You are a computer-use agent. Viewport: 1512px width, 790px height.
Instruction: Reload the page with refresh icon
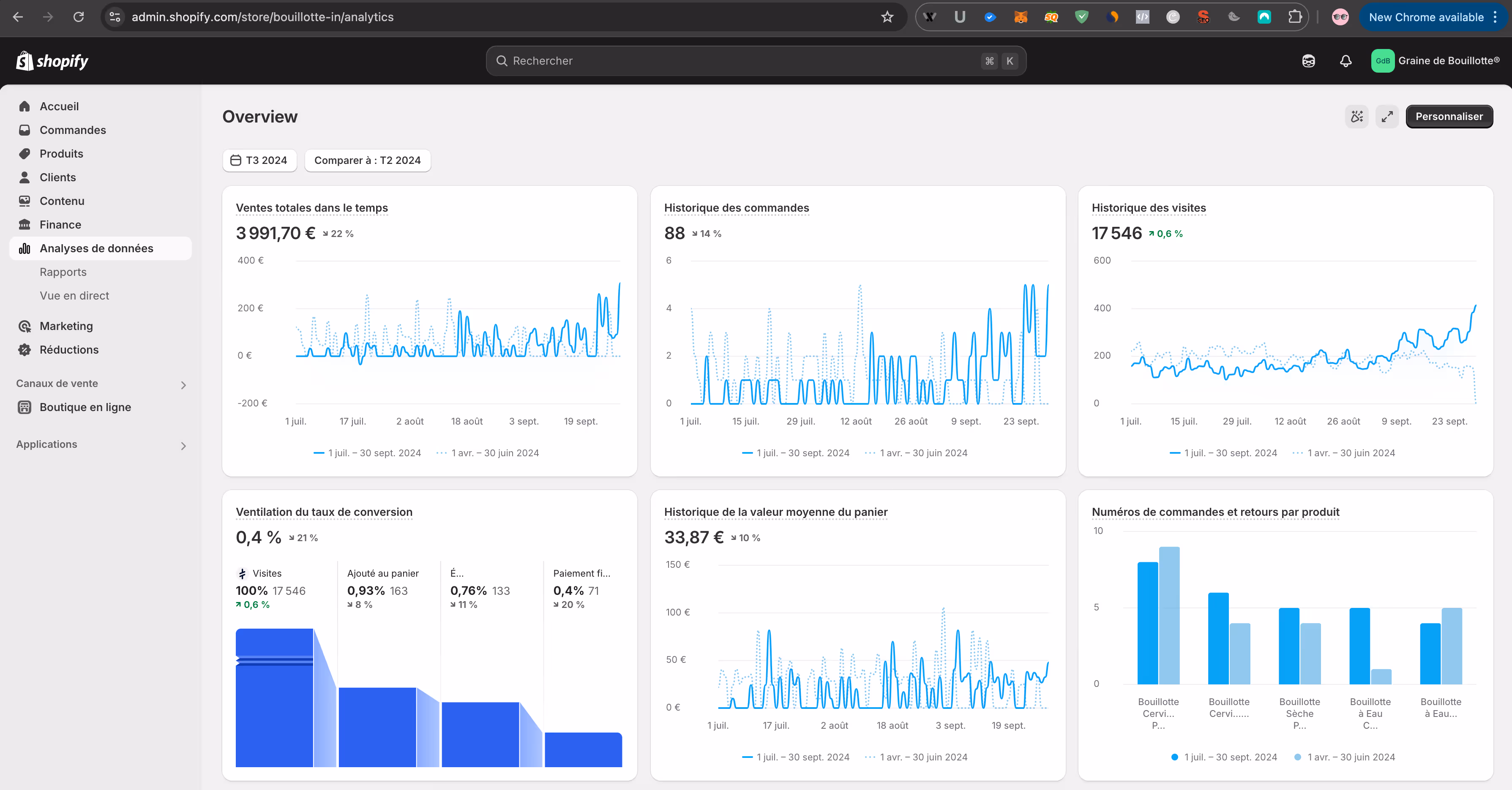pyautogui.click(x=78, y=17)
